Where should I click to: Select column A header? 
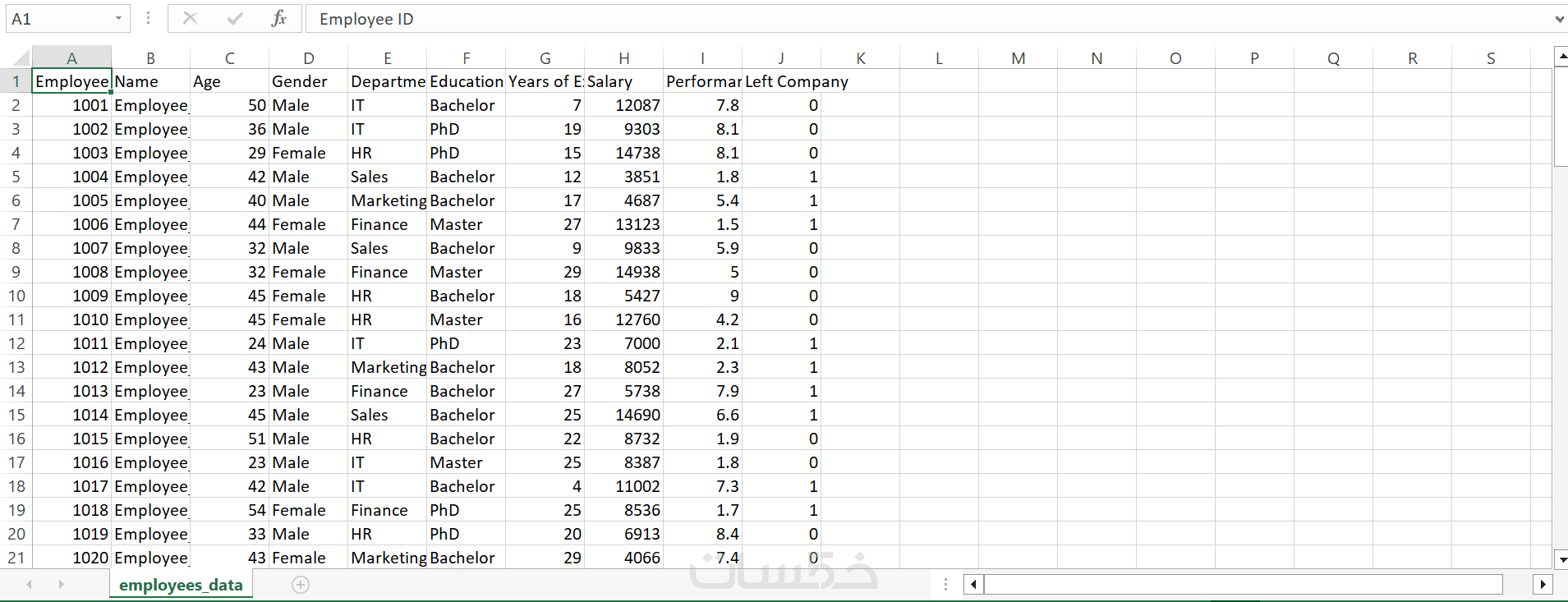point(71,57)
